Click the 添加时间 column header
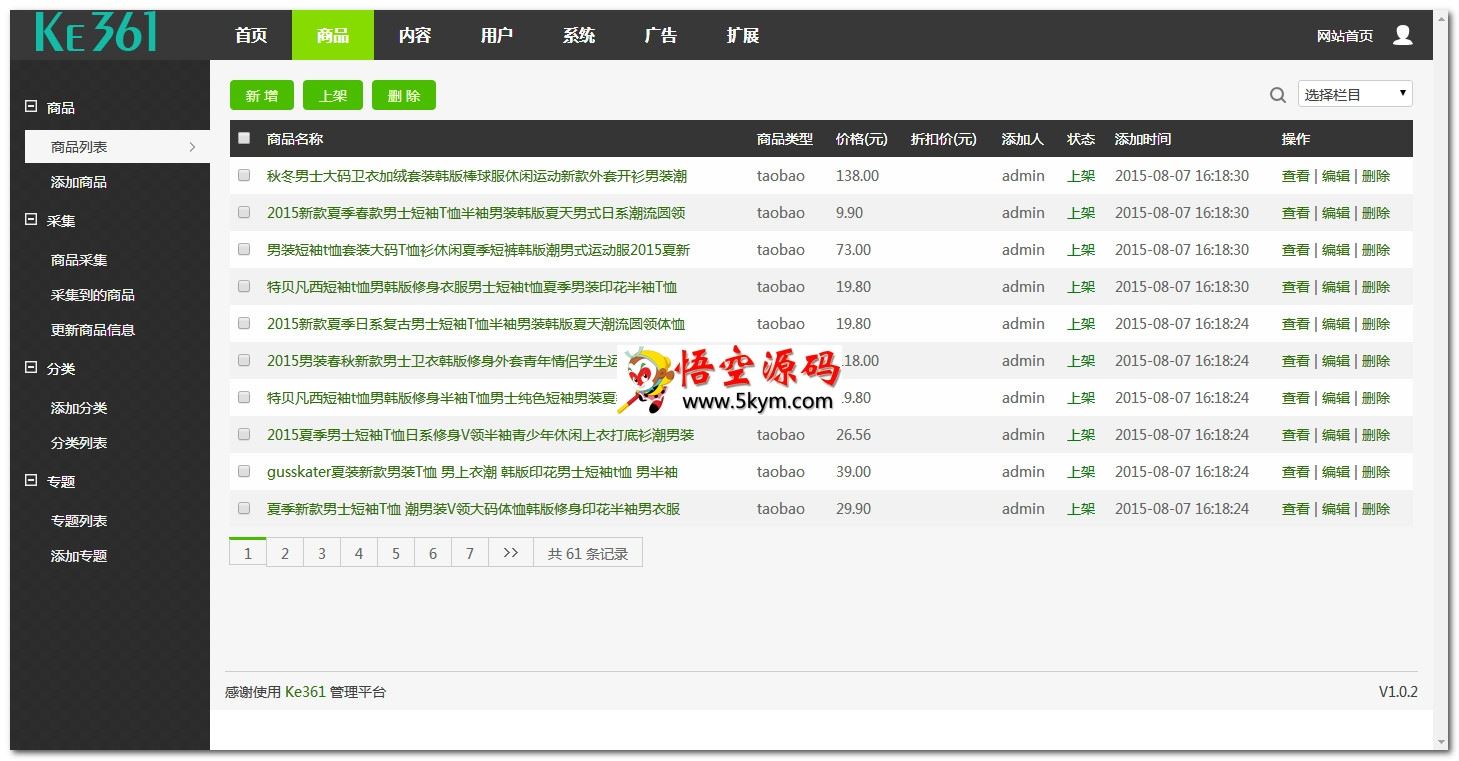The width and height of the screenshot is (1459, 761). coord(1143,139)
